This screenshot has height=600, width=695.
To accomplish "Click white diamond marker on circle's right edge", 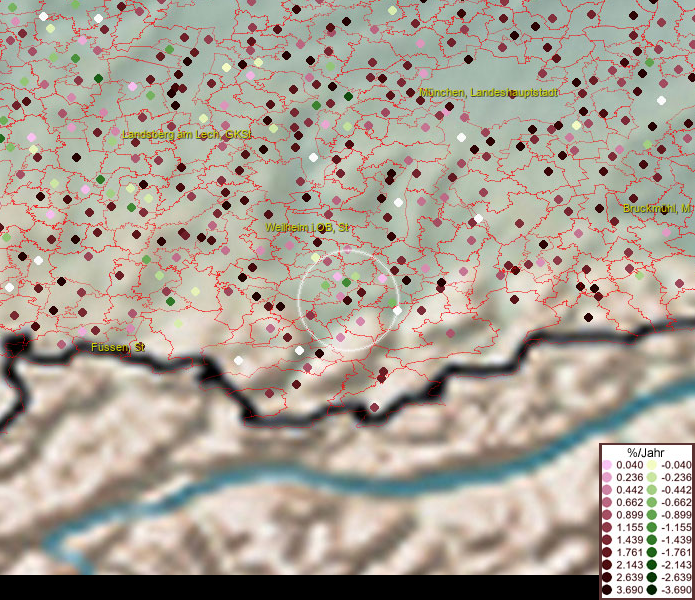I will tap(397, 311).
